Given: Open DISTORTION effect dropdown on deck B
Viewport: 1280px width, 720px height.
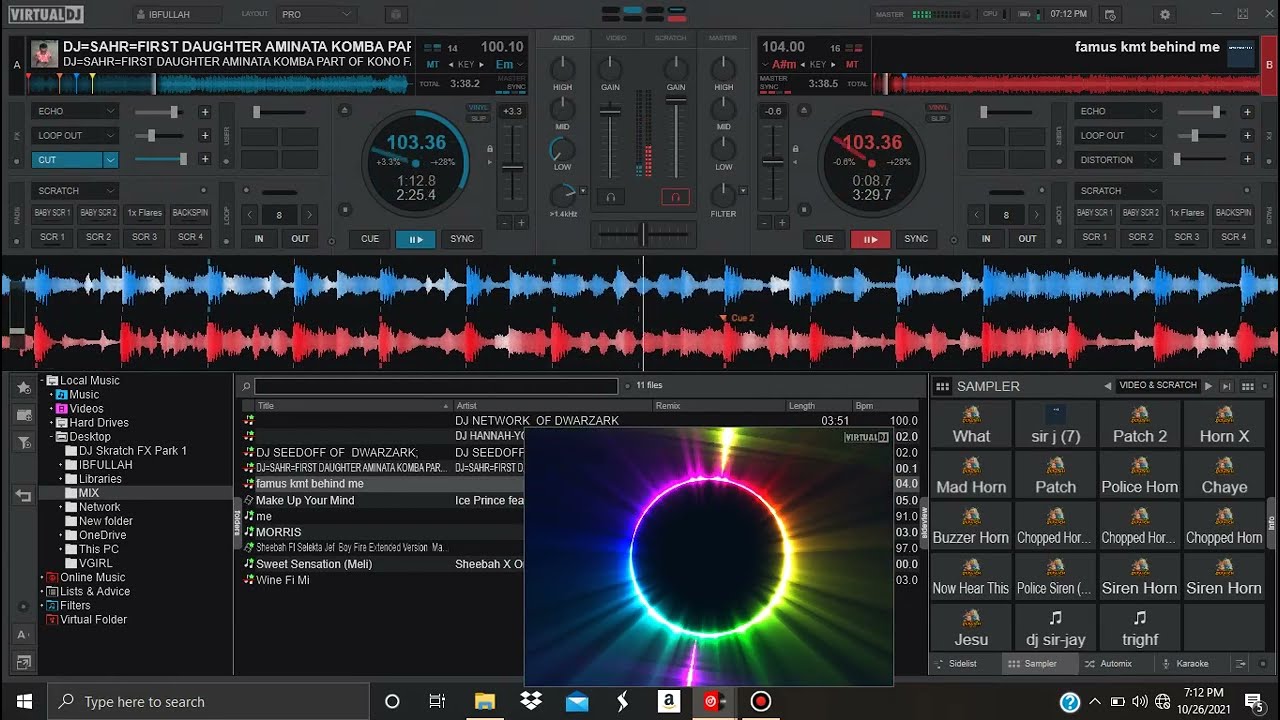Looking at the screenshot, I should coord(1117,160).
